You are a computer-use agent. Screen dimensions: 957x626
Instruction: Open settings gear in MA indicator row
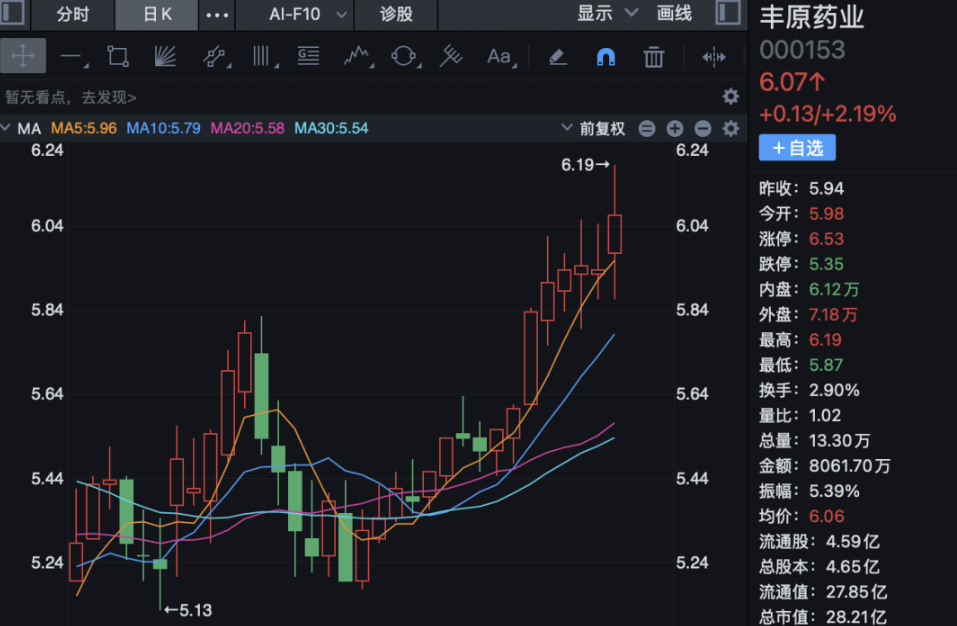pos(731,129)
